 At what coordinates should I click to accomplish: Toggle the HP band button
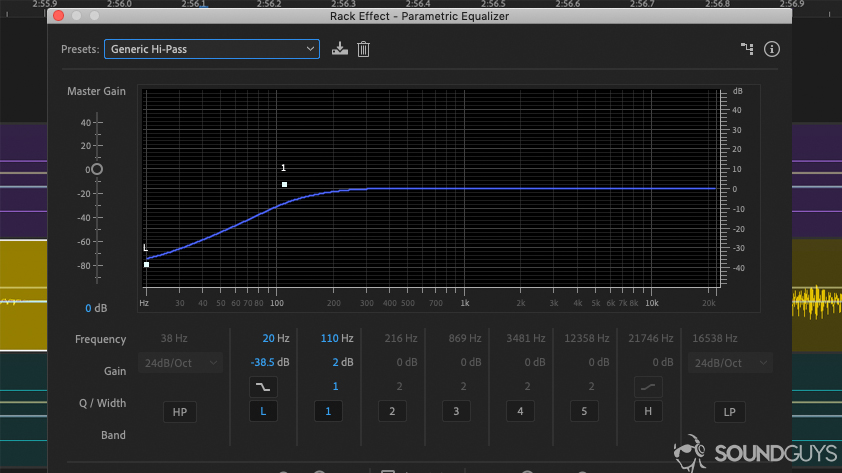pyautogui.click(x=180, y=412)
